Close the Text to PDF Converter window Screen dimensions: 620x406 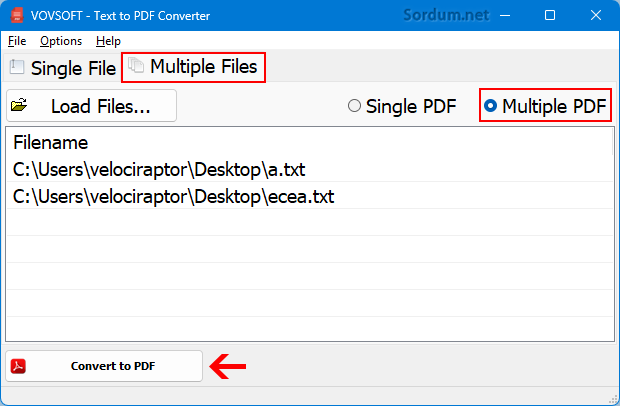(x=596, y=15)
